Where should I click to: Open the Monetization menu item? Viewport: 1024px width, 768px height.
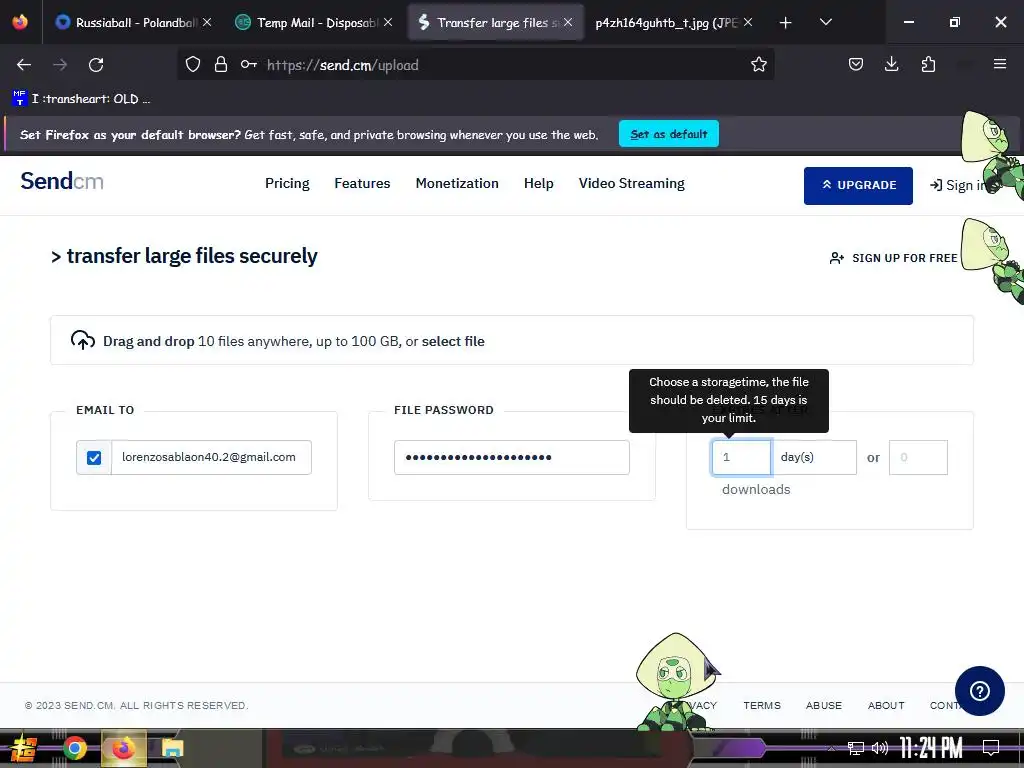[x=457, y=184]
